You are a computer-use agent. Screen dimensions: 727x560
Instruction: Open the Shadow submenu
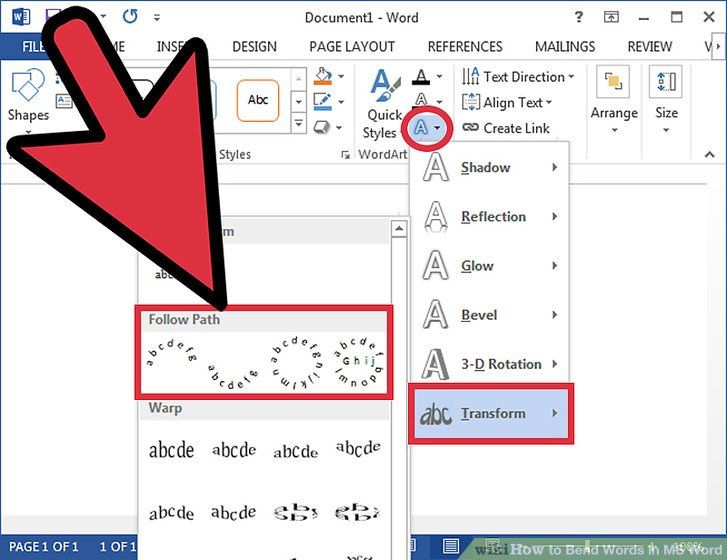pos(489,167)
